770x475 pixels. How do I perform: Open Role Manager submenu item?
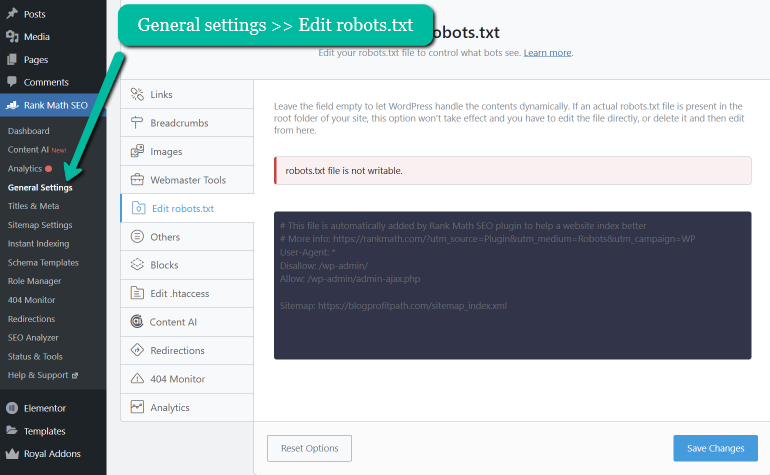tap(34, 281)
